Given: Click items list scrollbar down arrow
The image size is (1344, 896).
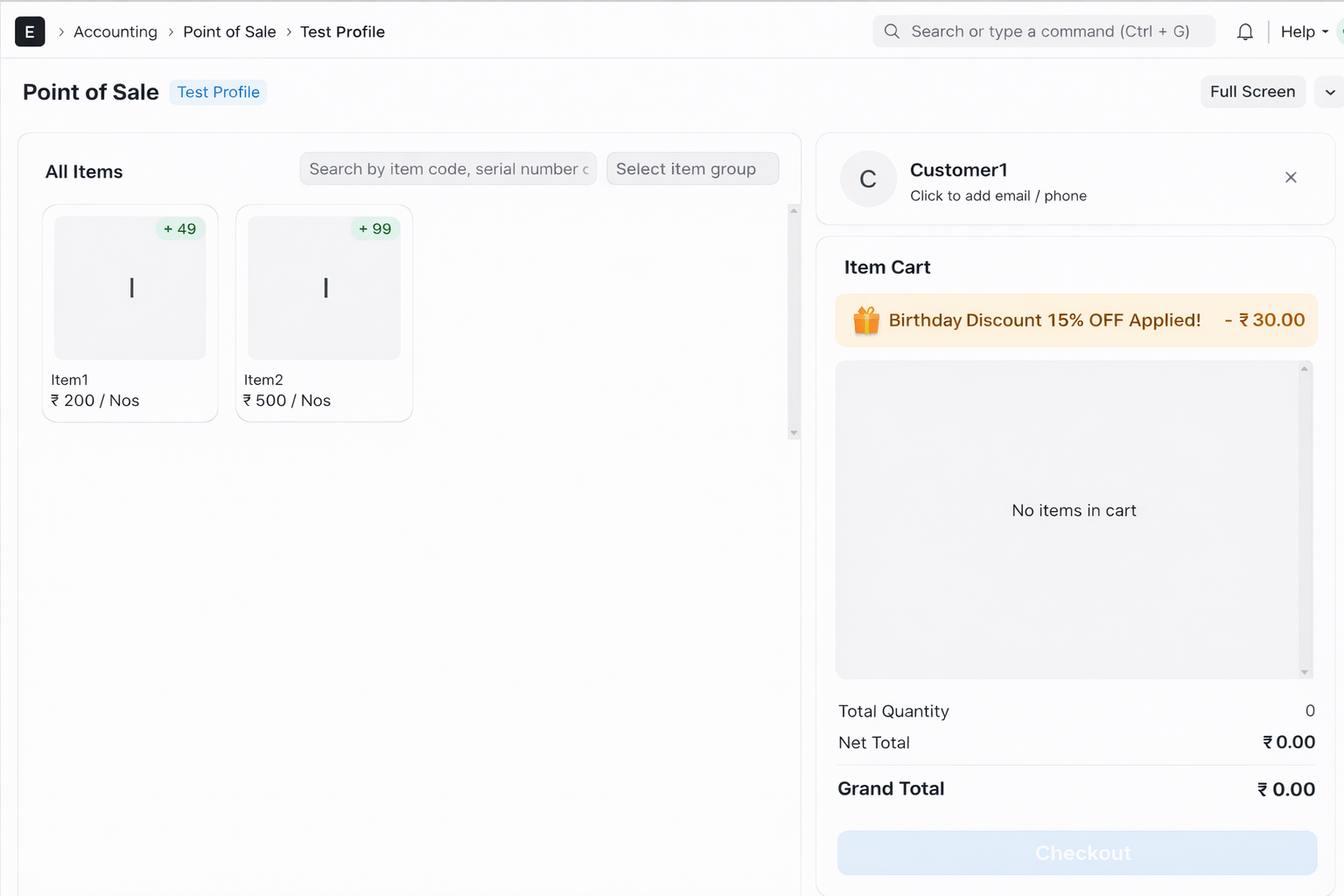Looking at the screenshot, I should point(794,433).
